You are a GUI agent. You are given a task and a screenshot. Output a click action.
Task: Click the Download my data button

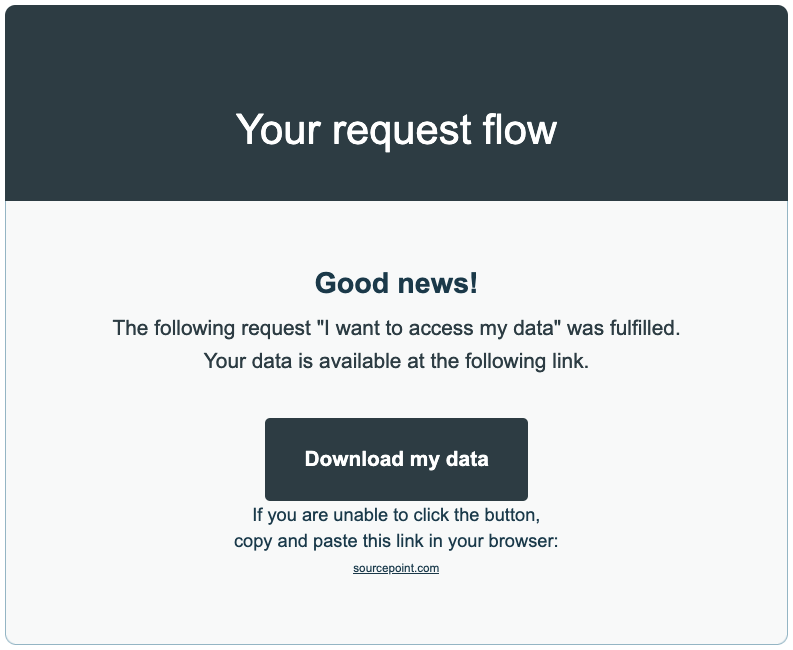tap(396, 459)
